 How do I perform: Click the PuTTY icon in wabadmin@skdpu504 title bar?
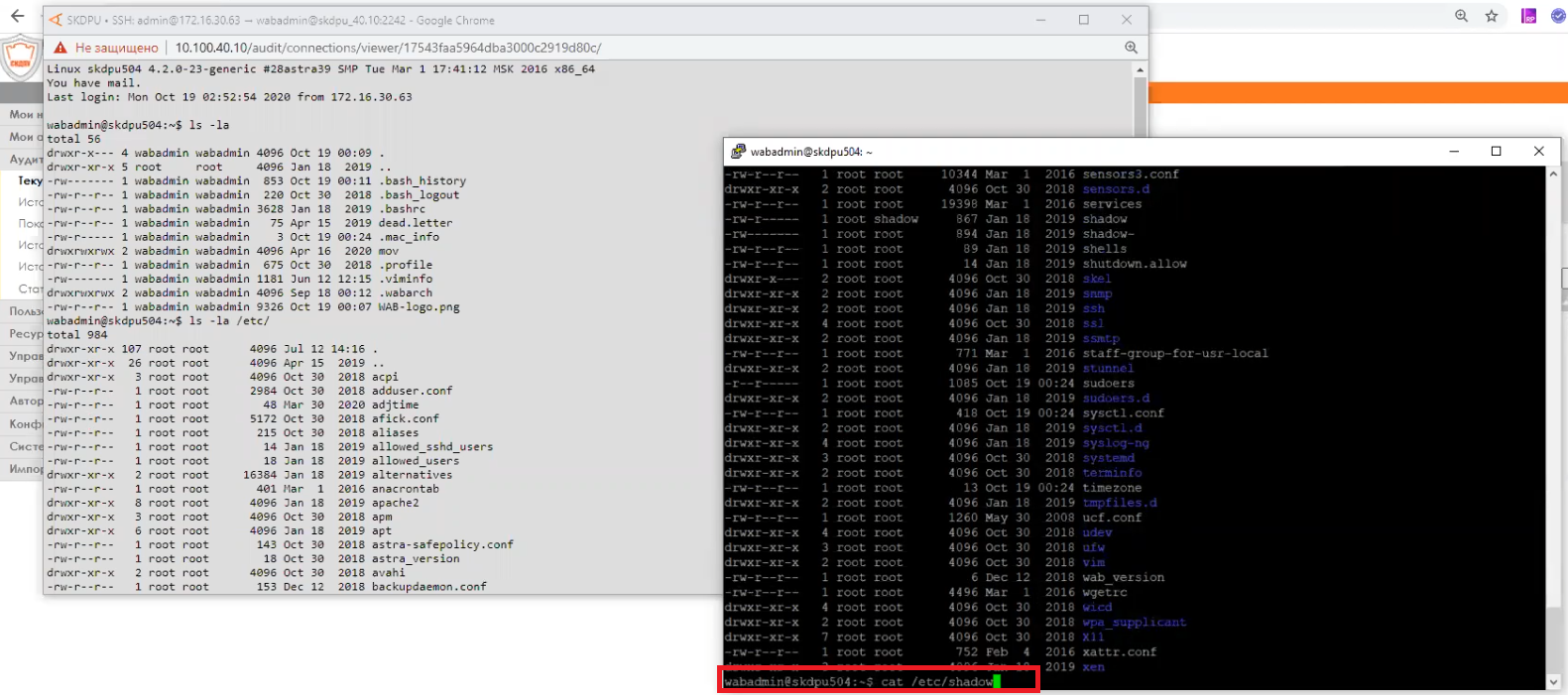coord(738,152)
